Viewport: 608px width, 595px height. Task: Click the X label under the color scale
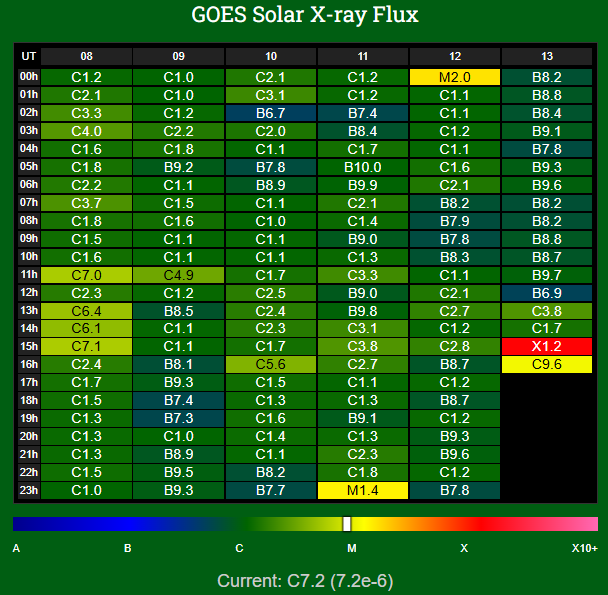[x=464, y=548]
